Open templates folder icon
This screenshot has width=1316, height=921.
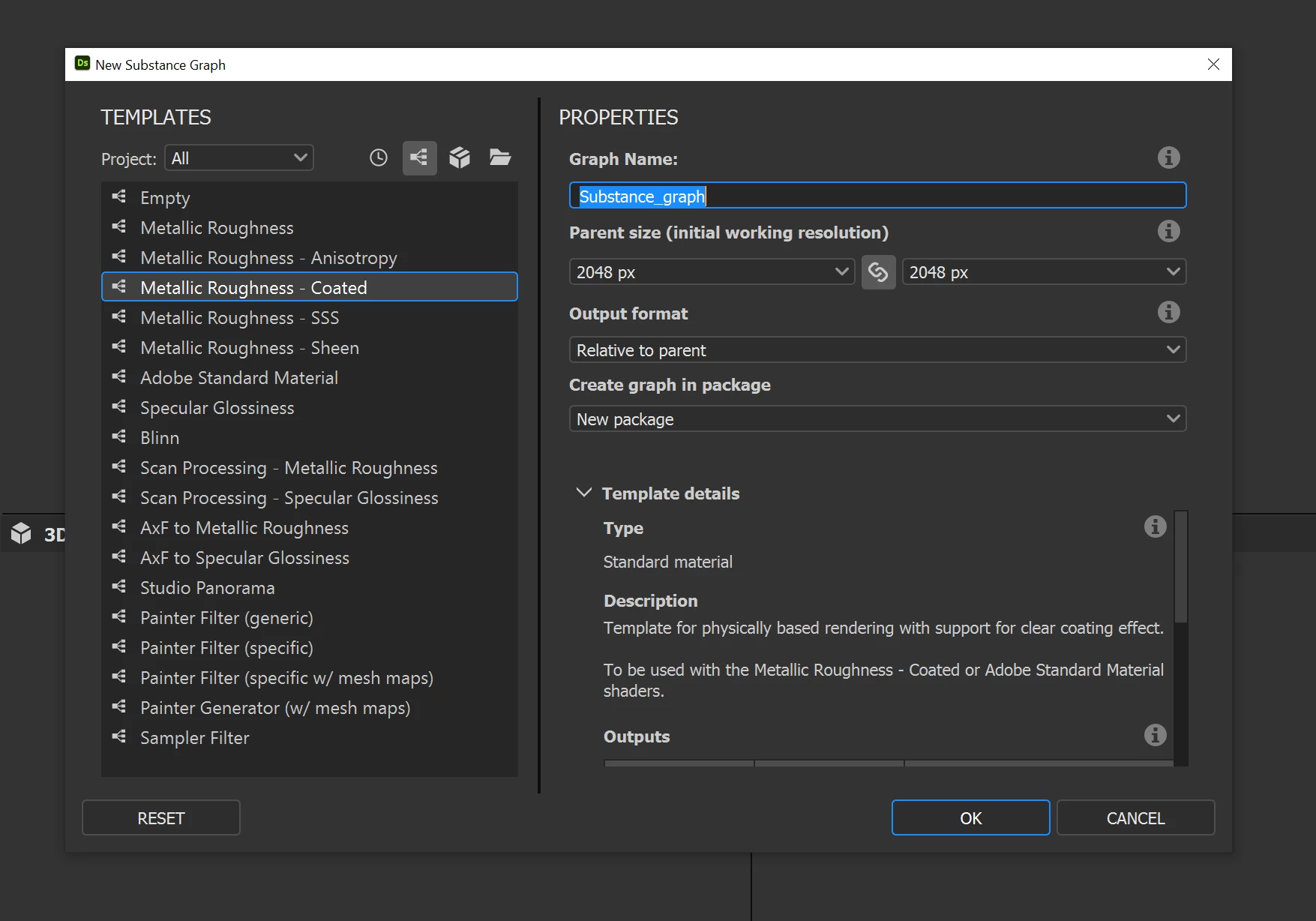(500, 157)
